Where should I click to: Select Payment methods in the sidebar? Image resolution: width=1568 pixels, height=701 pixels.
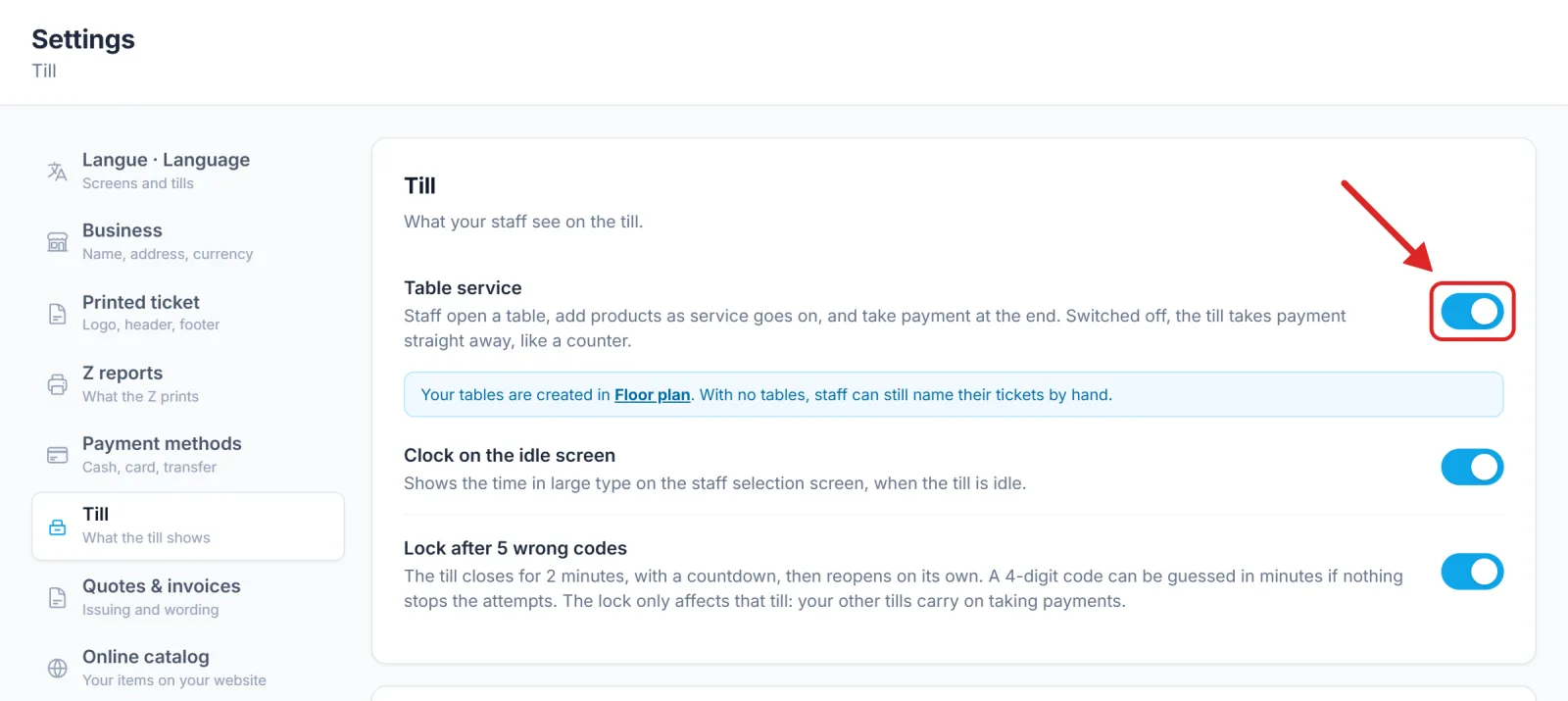click(188, 455)
